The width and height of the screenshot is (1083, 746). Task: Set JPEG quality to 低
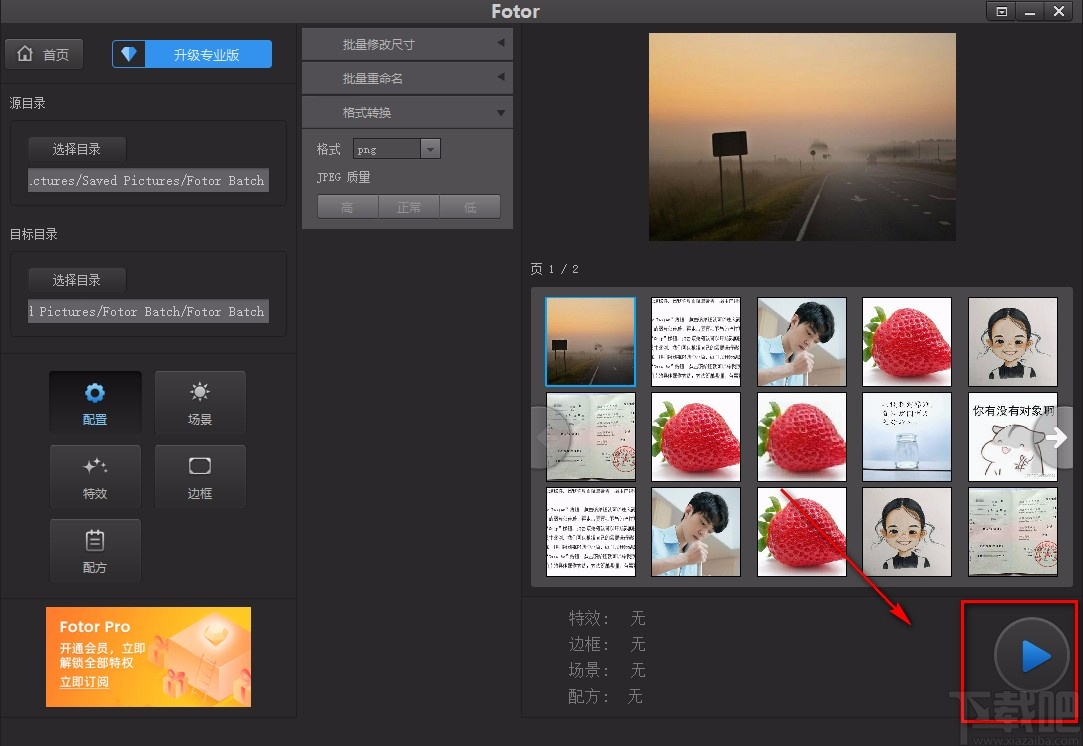coord(470,207)
